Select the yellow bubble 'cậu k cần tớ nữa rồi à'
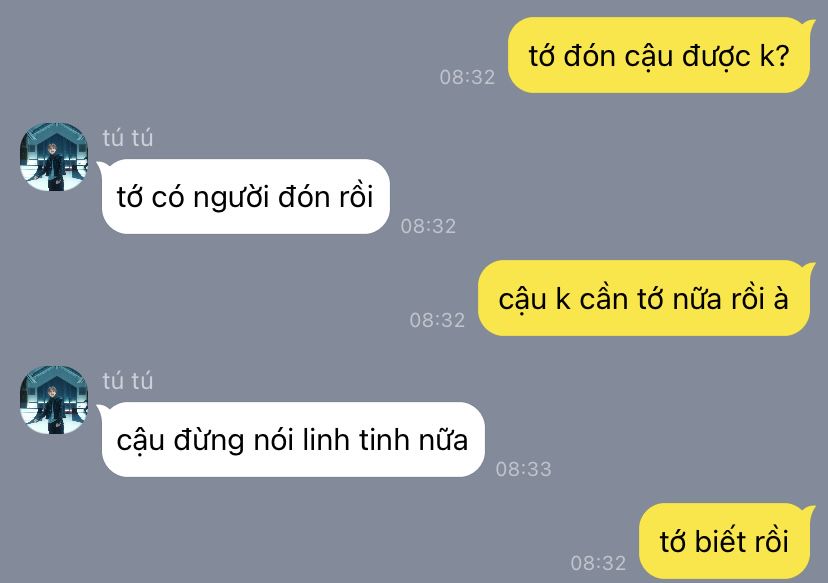Viewport: 828px width, 583px height. [x=644, y=298]
